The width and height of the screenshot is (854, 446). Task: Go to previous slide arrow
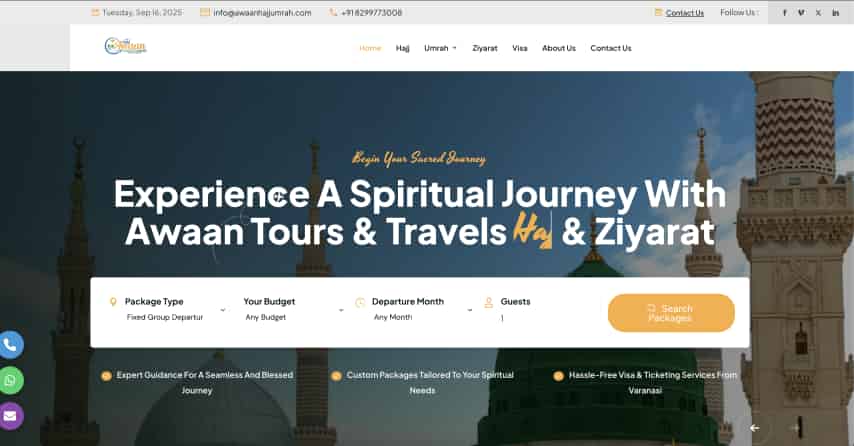coord(754,428)
